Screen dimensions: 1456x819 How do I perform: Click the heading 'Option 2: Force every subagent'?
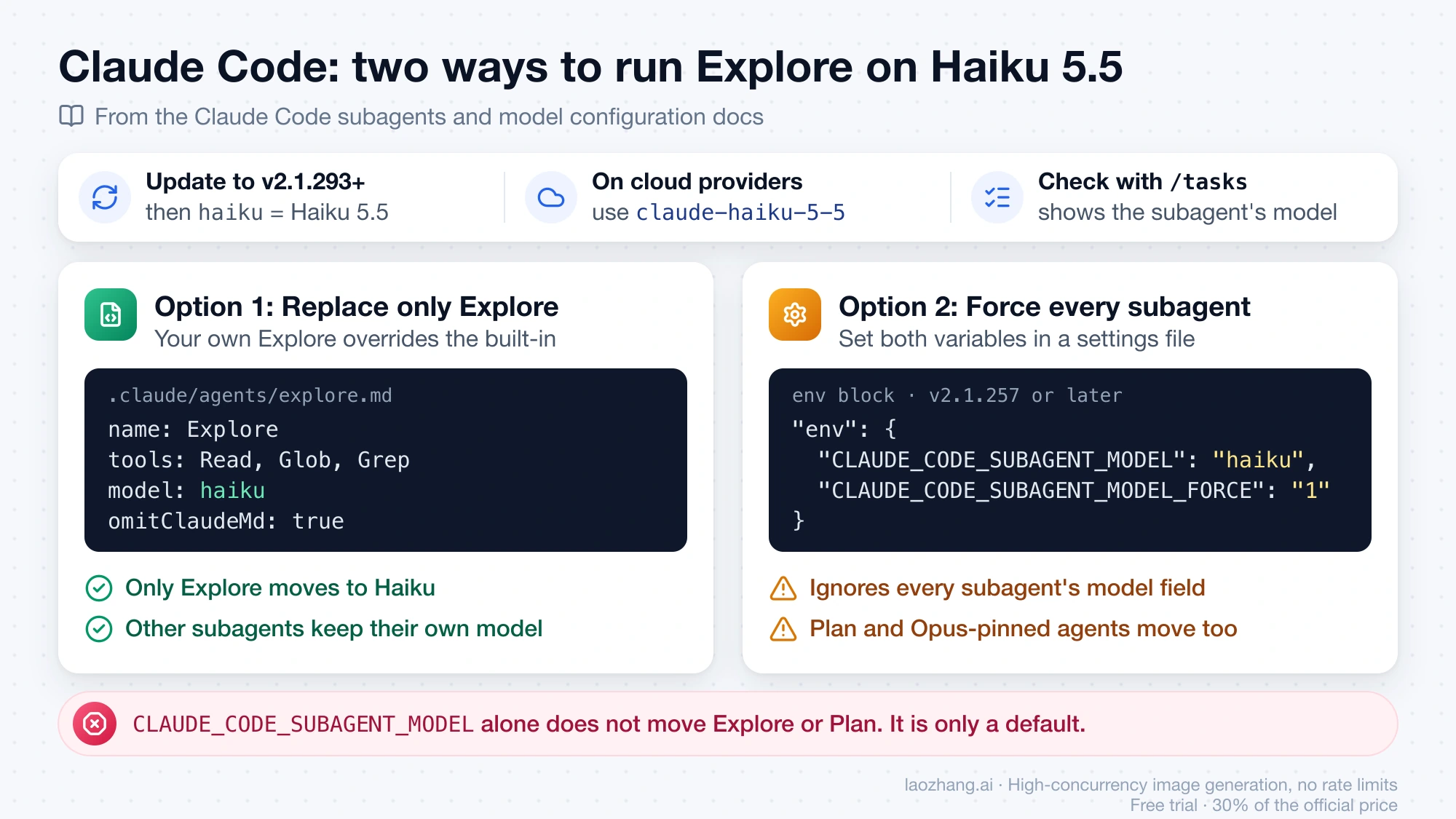1045,306
